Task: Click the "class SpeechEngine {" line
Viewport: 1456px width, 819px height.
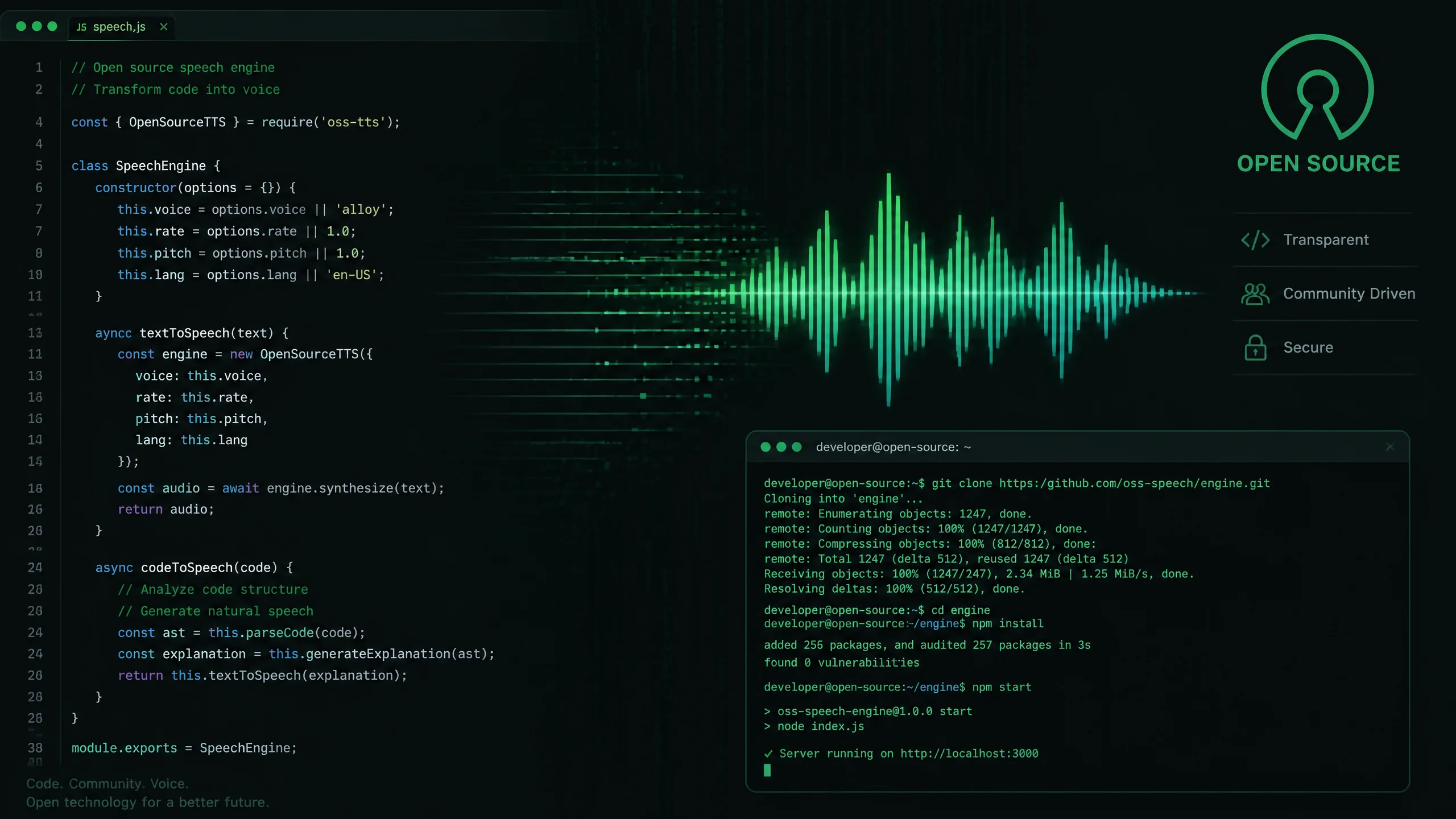Action: point(146,166)
